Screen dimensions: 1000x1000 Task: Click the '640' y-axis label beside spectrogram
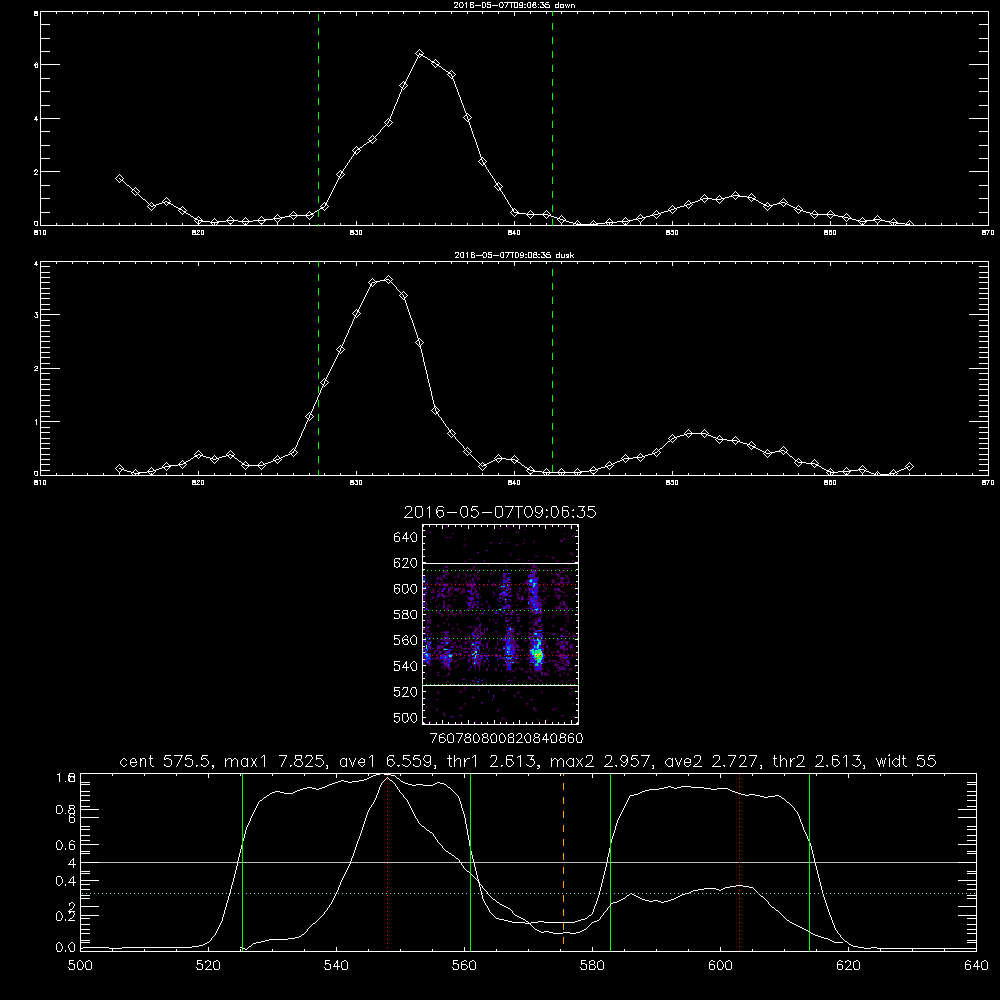406,538
